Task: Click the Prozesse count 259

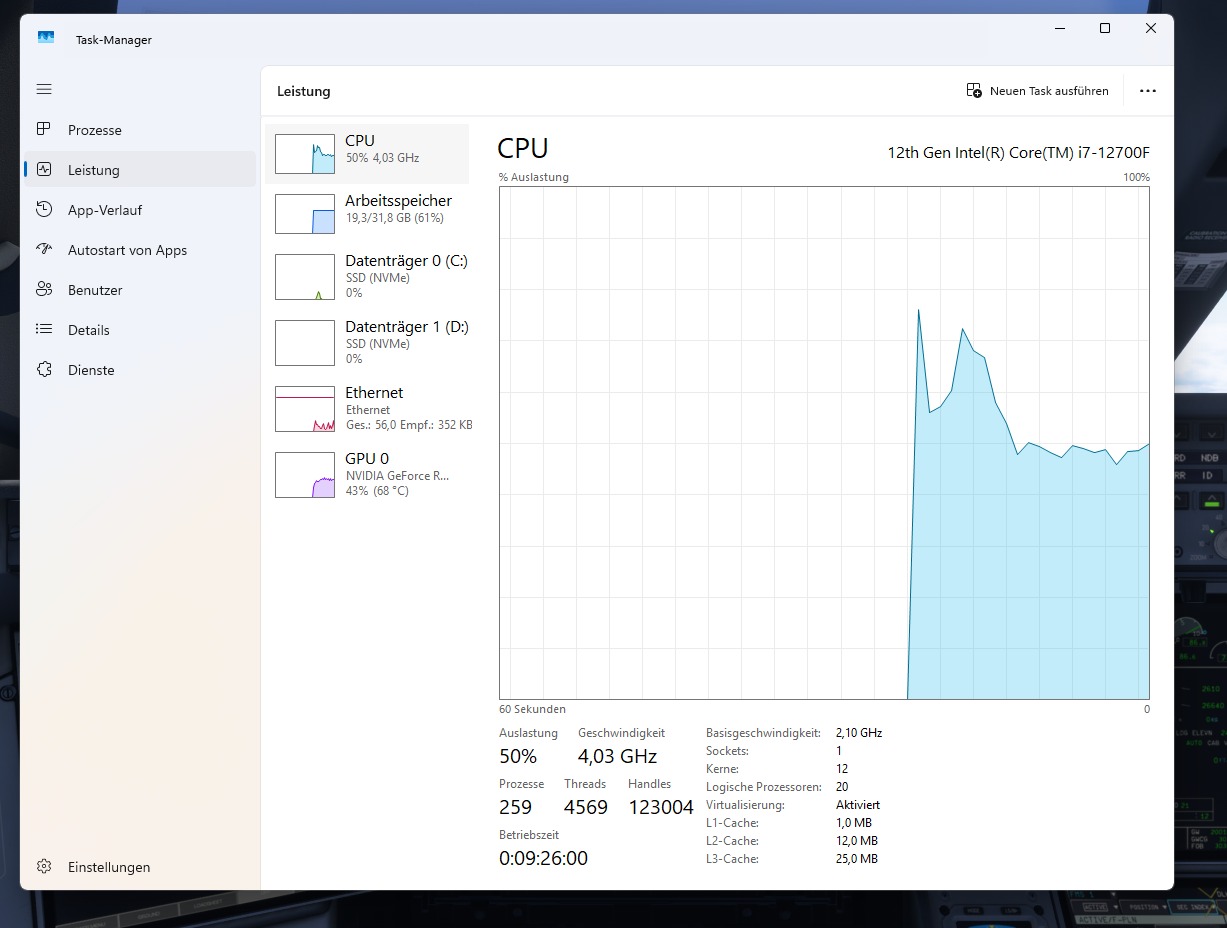Action: click(x=516, y=807)
